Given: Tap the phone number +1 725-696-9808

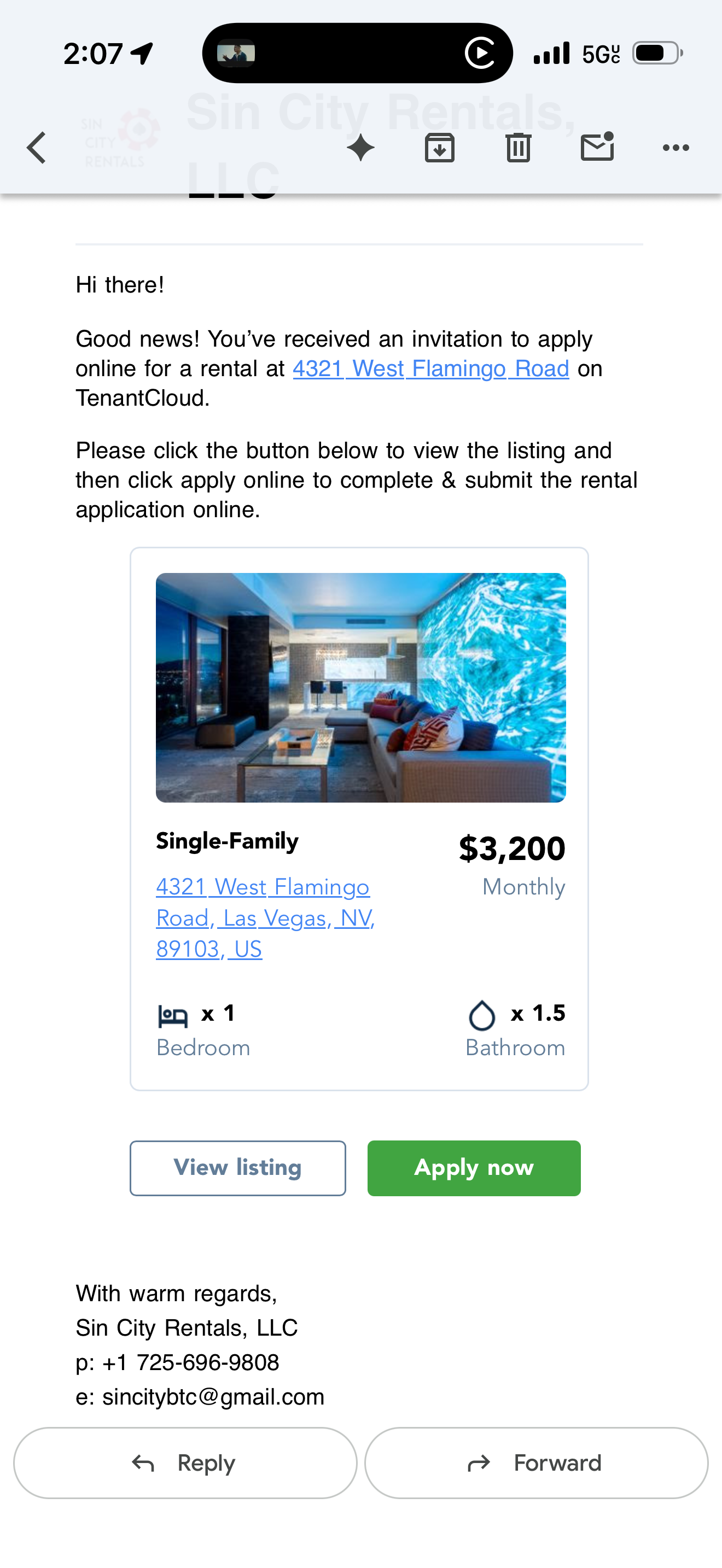Looking at the screenshot, I should coord(208,1362).
